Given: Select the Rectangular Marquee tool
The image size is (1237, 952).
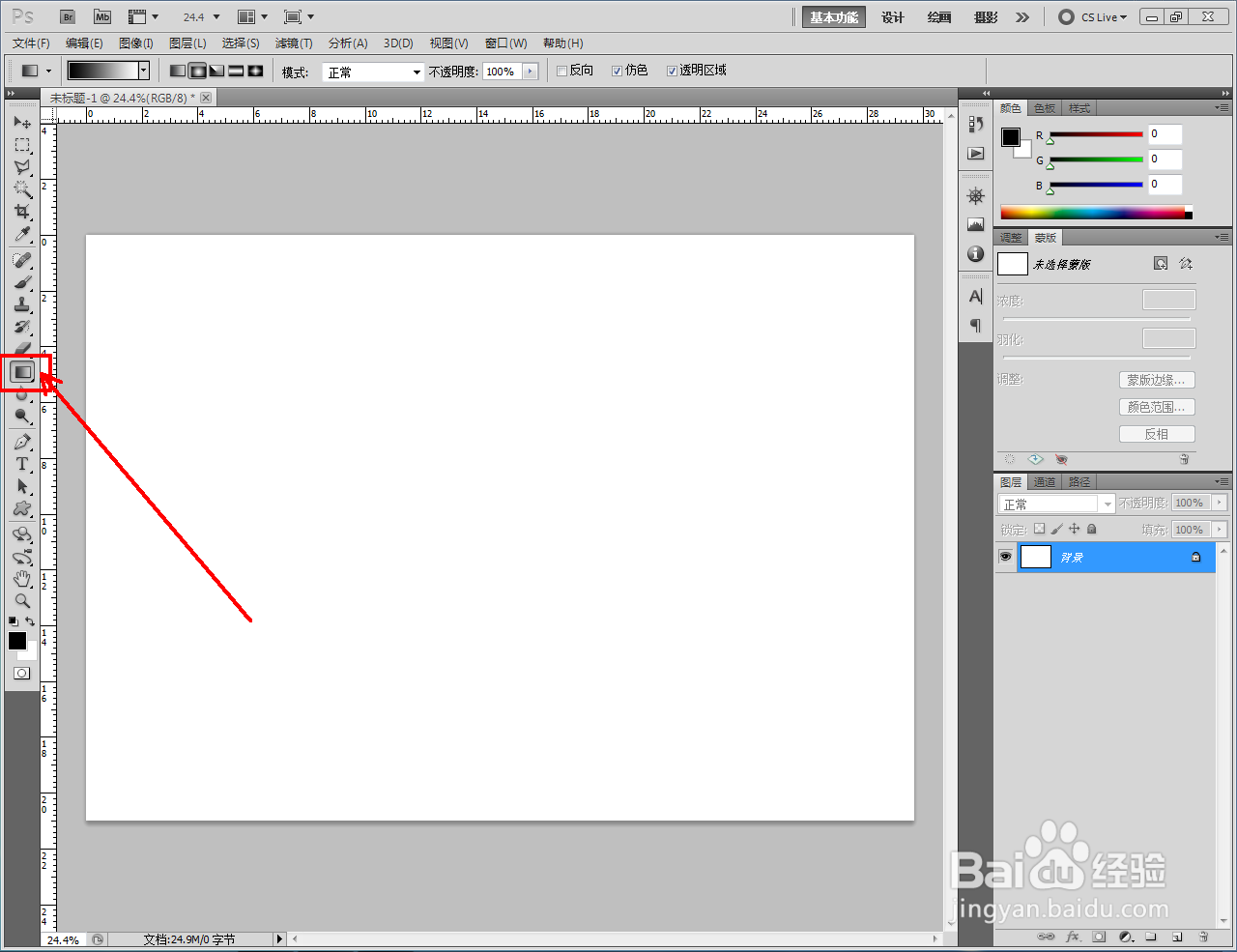Looking at the screenshot, I should coord(22,145).
